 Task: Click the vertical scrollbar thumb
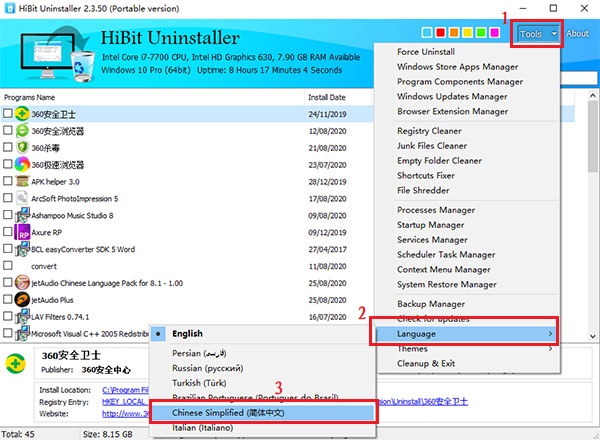pyautogui.click(x=593, y=137)
